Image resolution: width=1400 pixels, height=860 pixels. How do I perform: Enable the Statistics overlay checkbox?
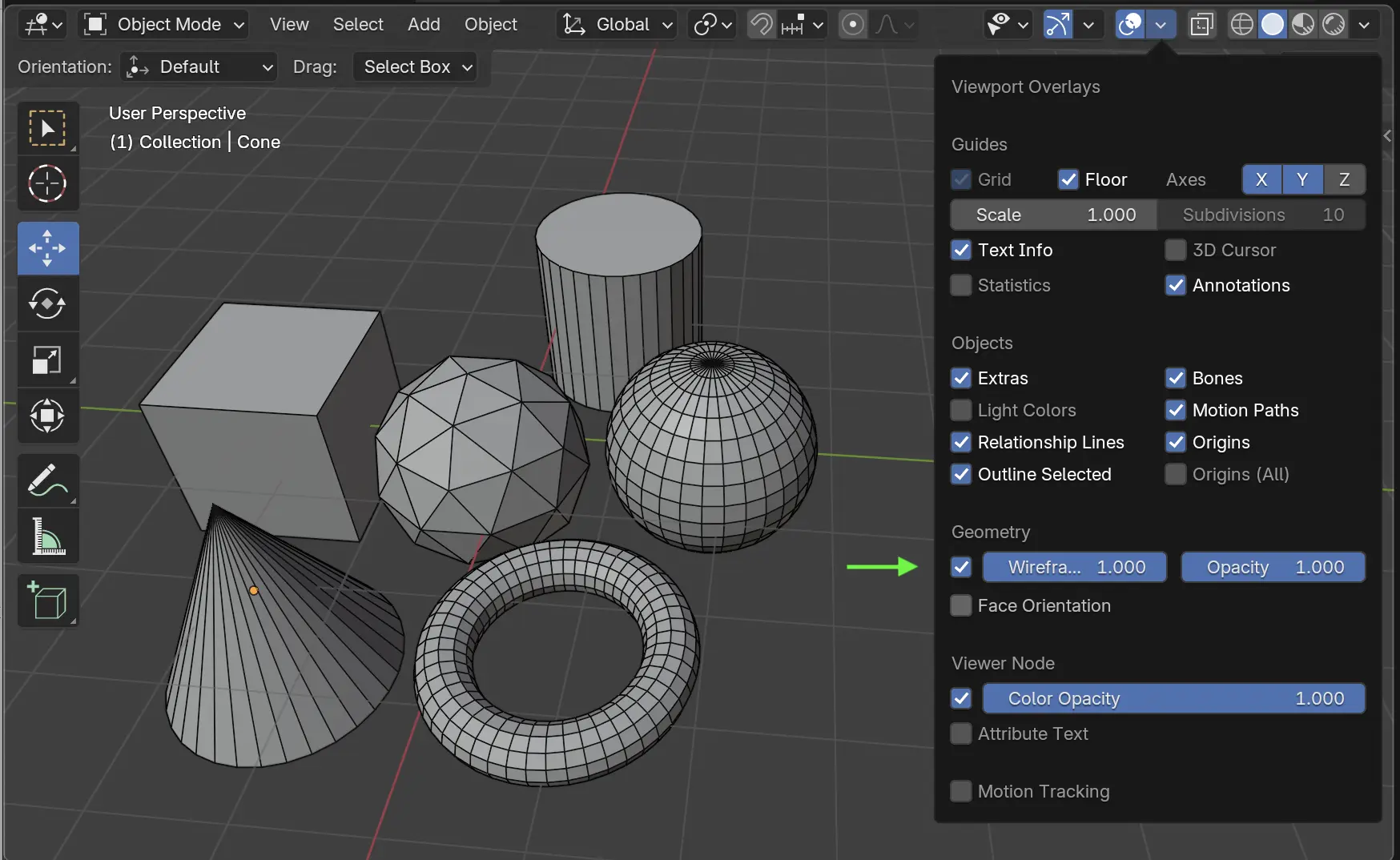[x=961, y=285]
